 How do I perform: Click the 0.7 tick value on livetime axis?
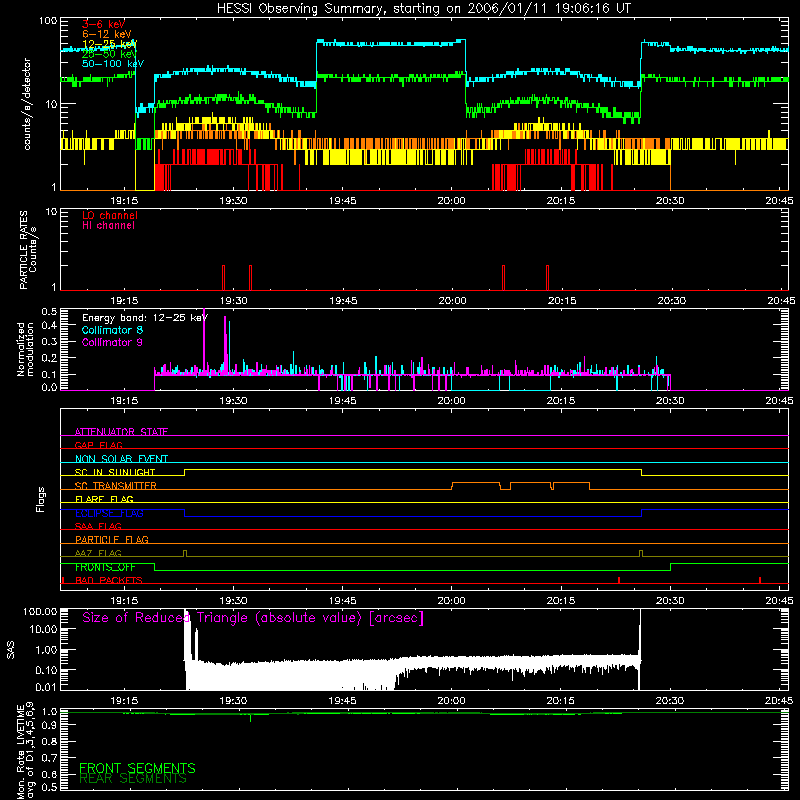click(x=49, y=758)
